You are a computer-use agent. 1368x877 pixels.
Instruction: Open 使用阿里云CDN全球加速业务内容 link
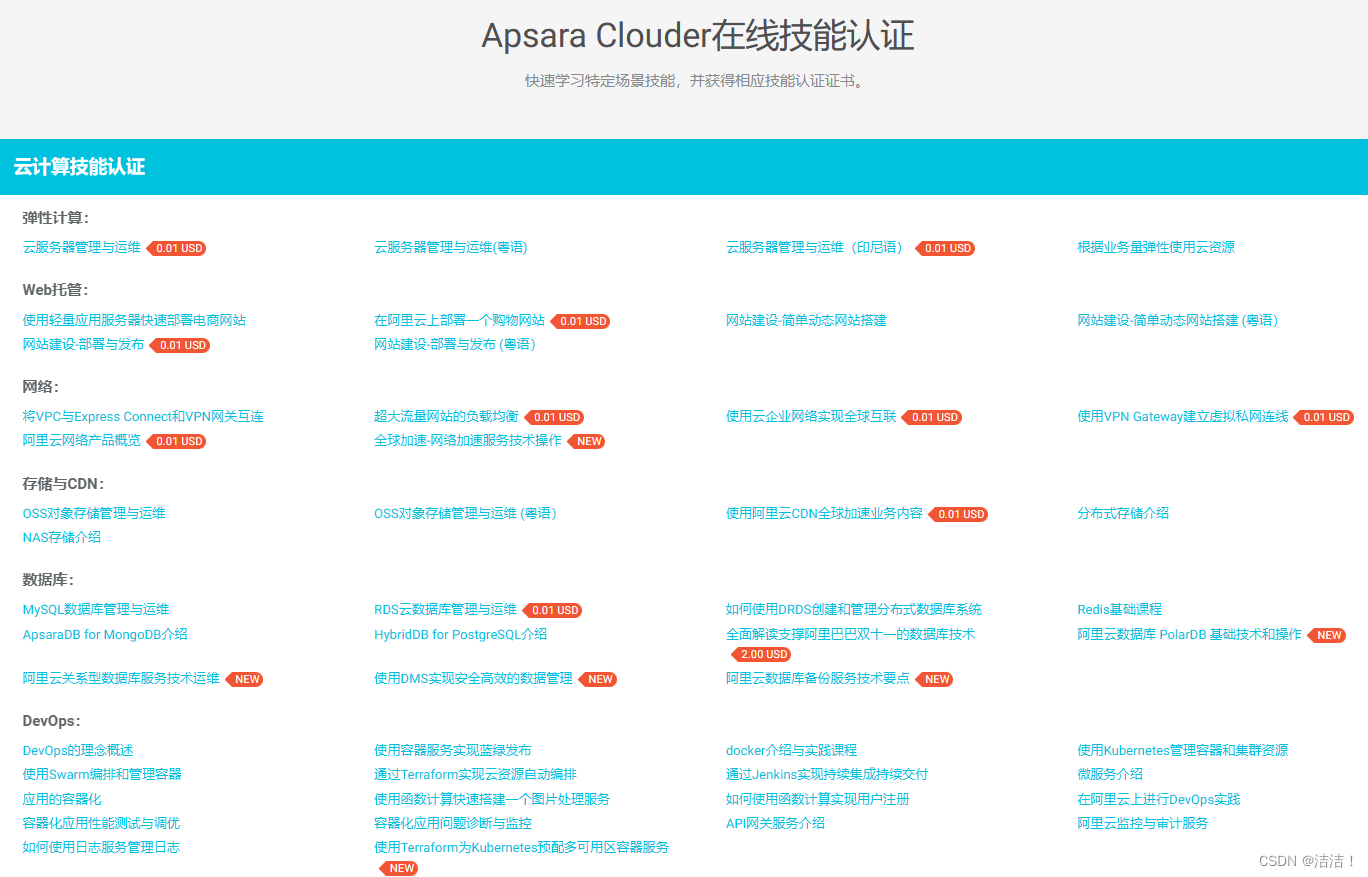coord(824,513)
